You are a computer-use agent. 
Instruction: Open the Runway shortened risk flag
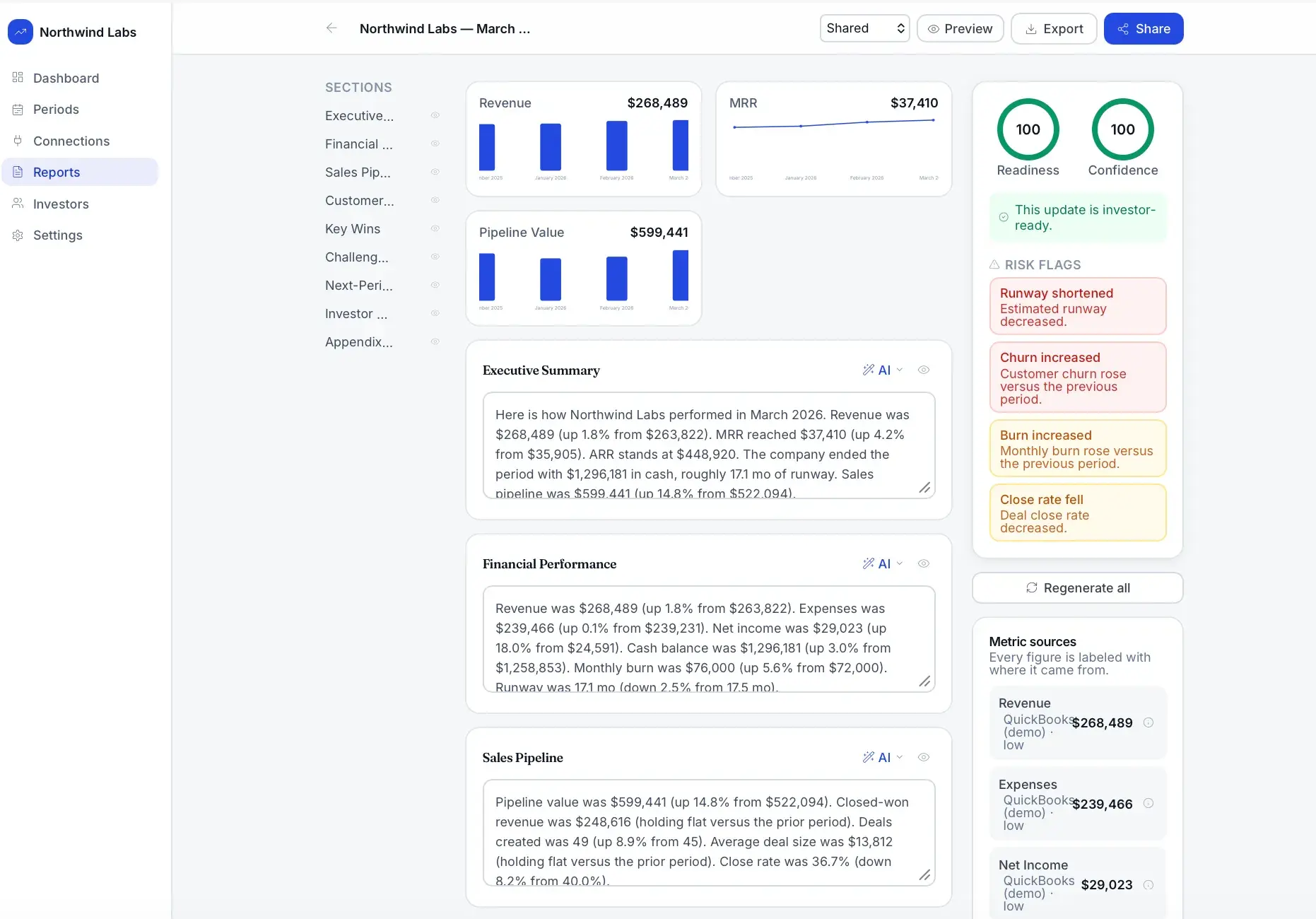pyautogui.click(x=1078, y=306)
